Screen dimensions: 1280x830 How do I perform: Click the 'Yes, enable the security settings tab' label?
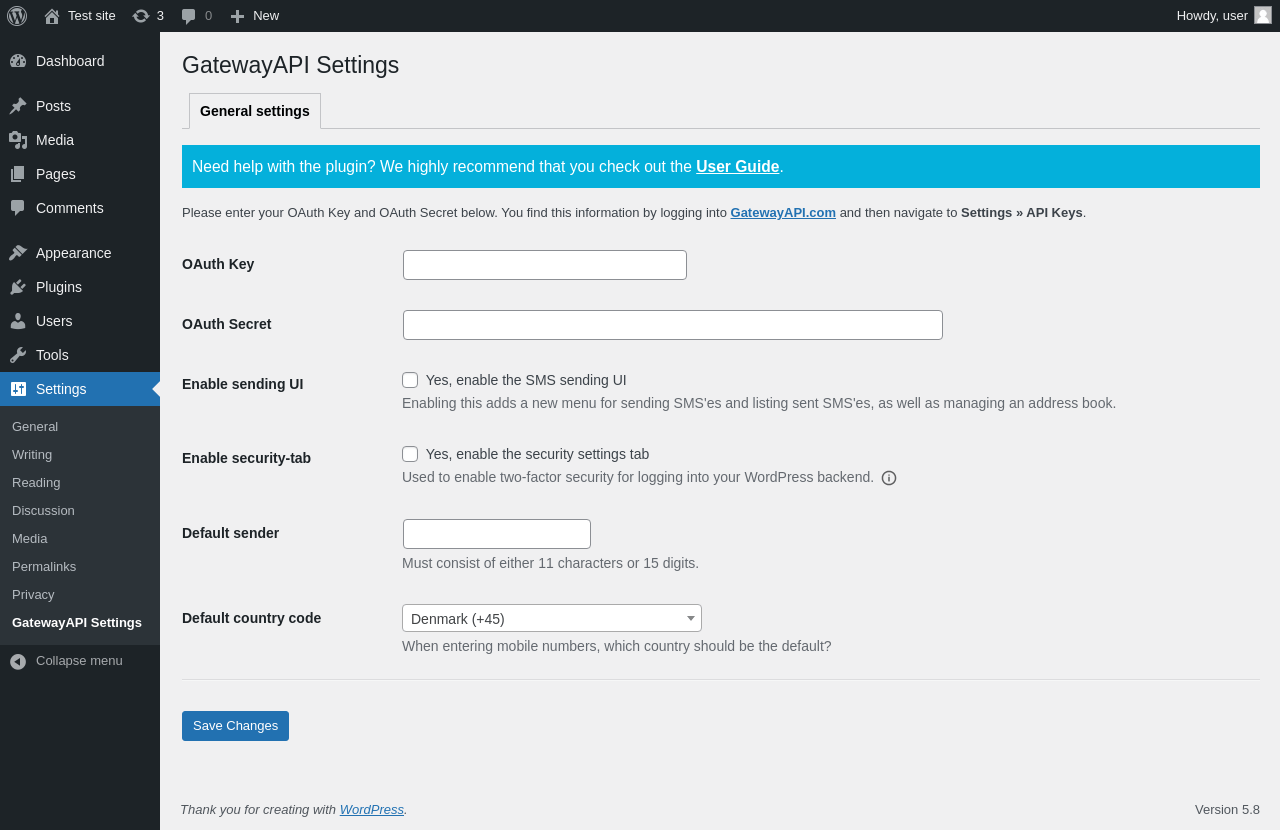click(x=537, y=454)
